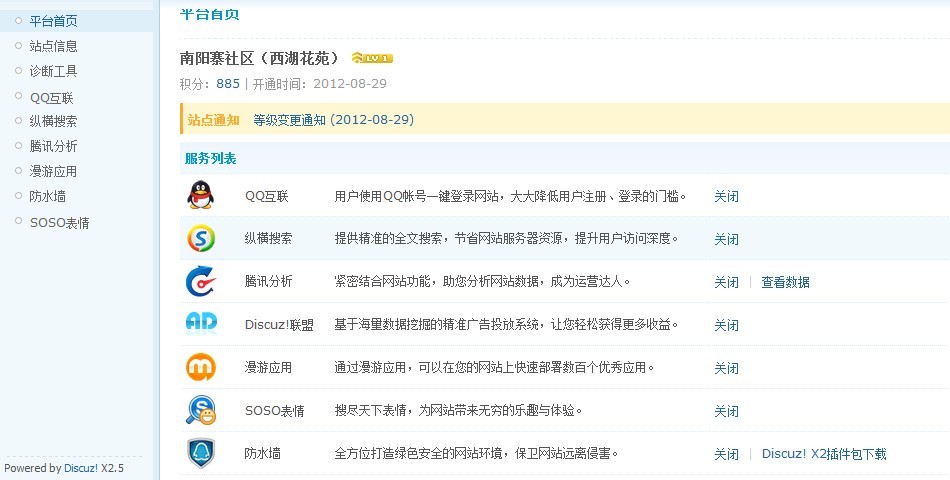Image resolution: width=950 pixels, height=480 pixels.
Task: Select 防水墙 in the sidebar
Action: (x=47, y=196)
